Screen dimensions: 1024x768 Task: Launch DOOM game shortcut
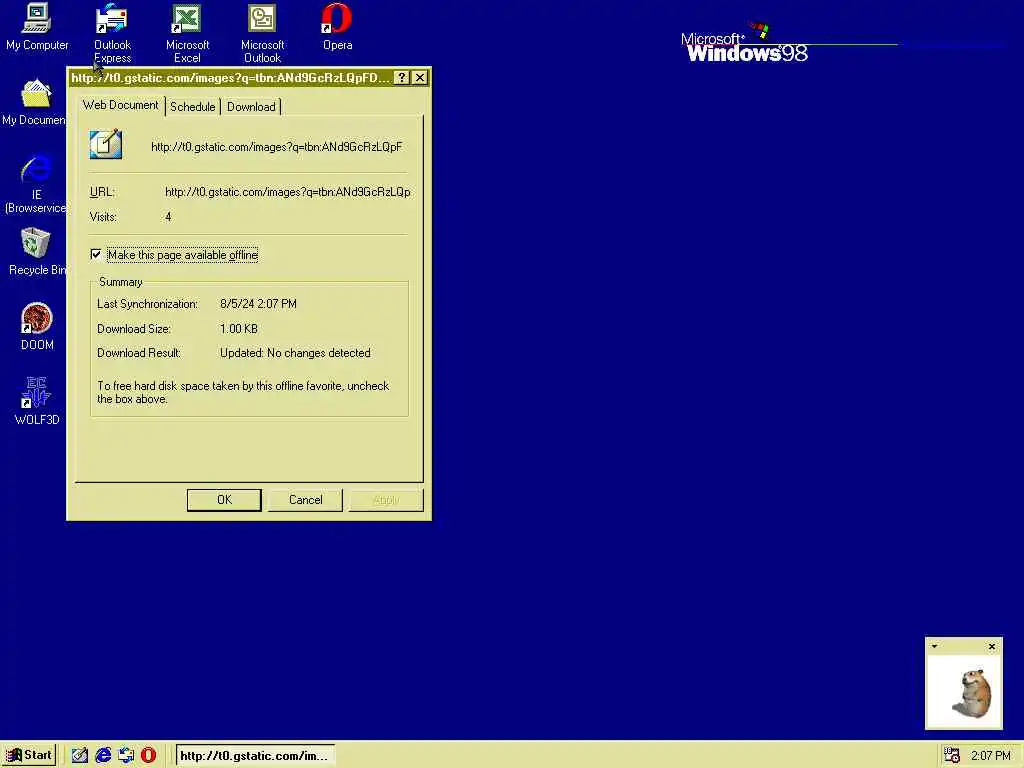pyautogui.click(x=37, y=327)
